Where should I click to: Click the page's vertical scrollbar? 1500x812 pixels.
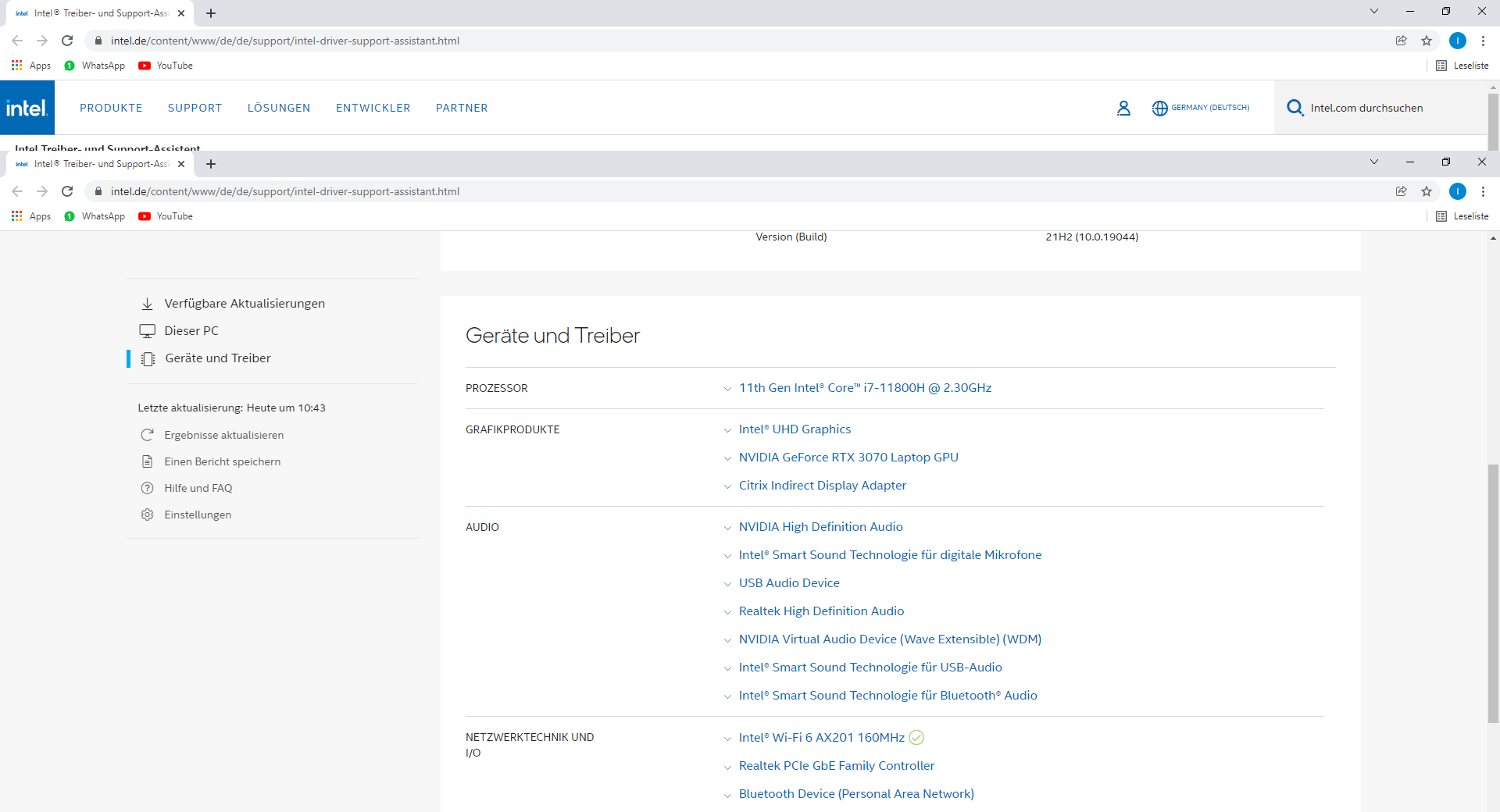(x=1493, y=593)
